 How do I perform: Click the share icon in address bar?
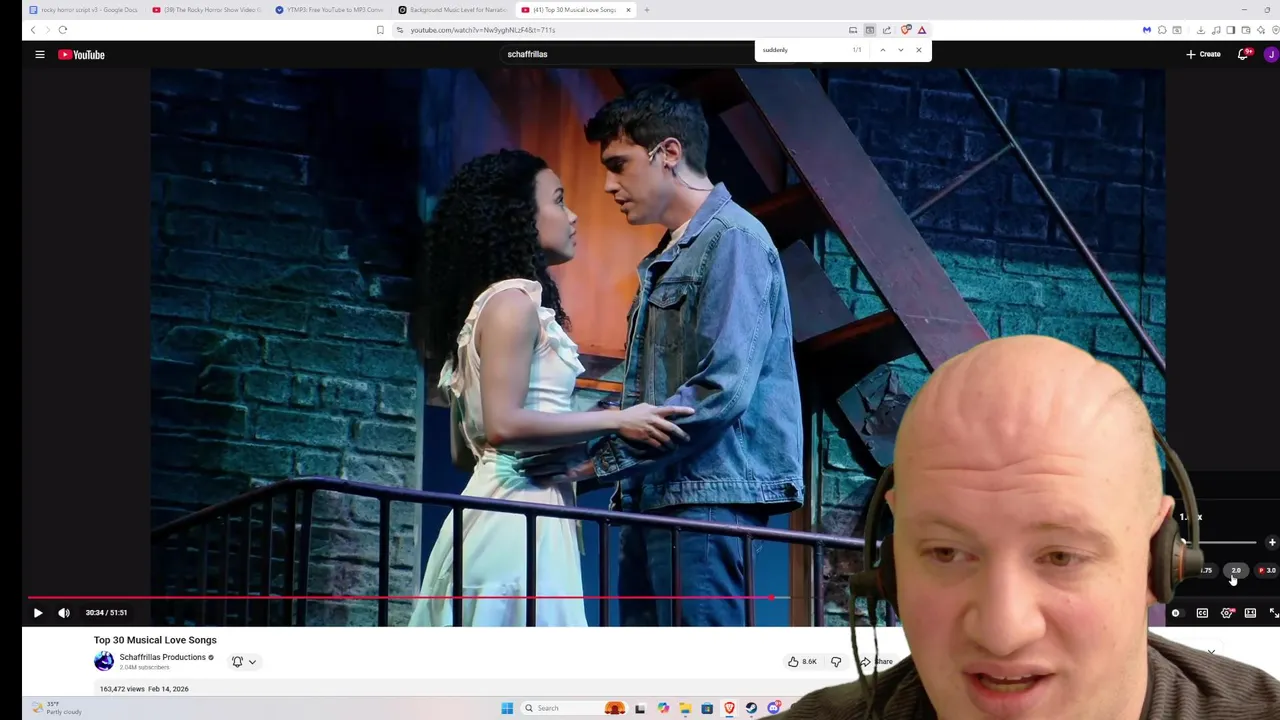(x=886, y=30)
